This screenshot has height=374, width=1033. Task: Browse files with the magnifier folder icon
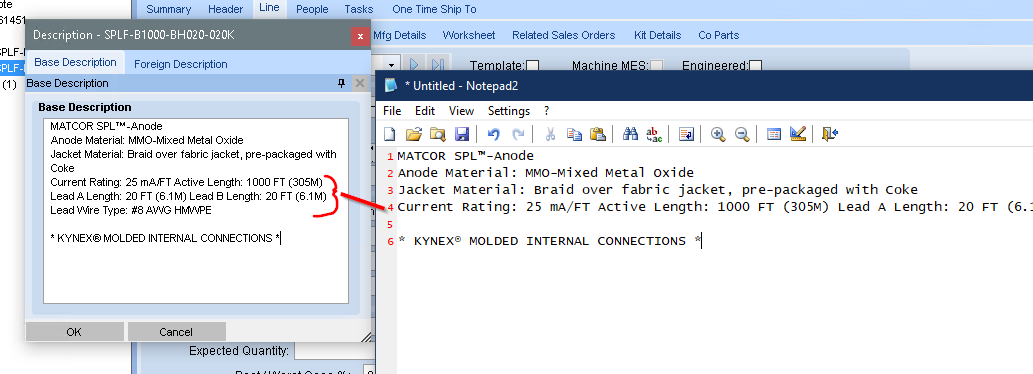(x=437, y=134)
